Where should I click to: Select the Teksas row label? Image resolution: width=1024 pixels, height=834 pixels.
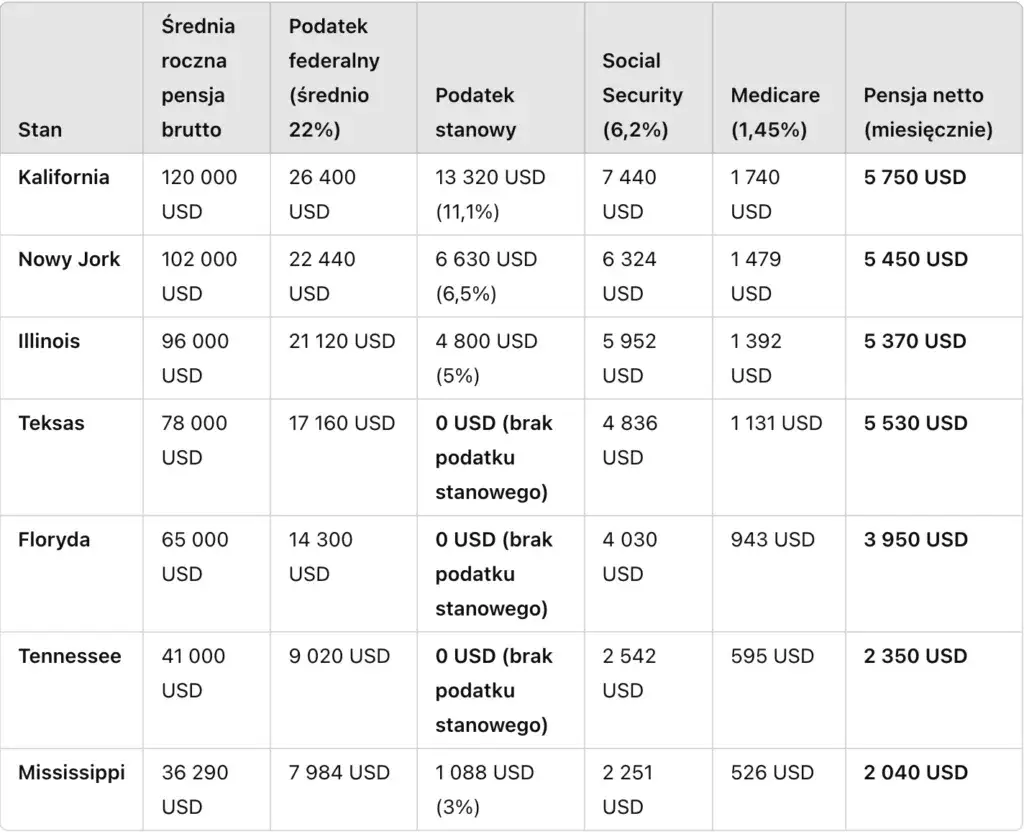51,423
